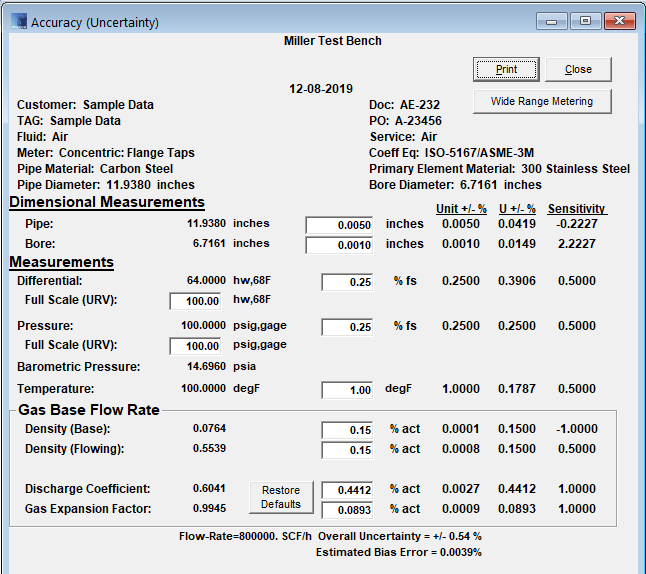
Task: Edit the Pressure % fs accuracy field
Action: coord(349,327)
